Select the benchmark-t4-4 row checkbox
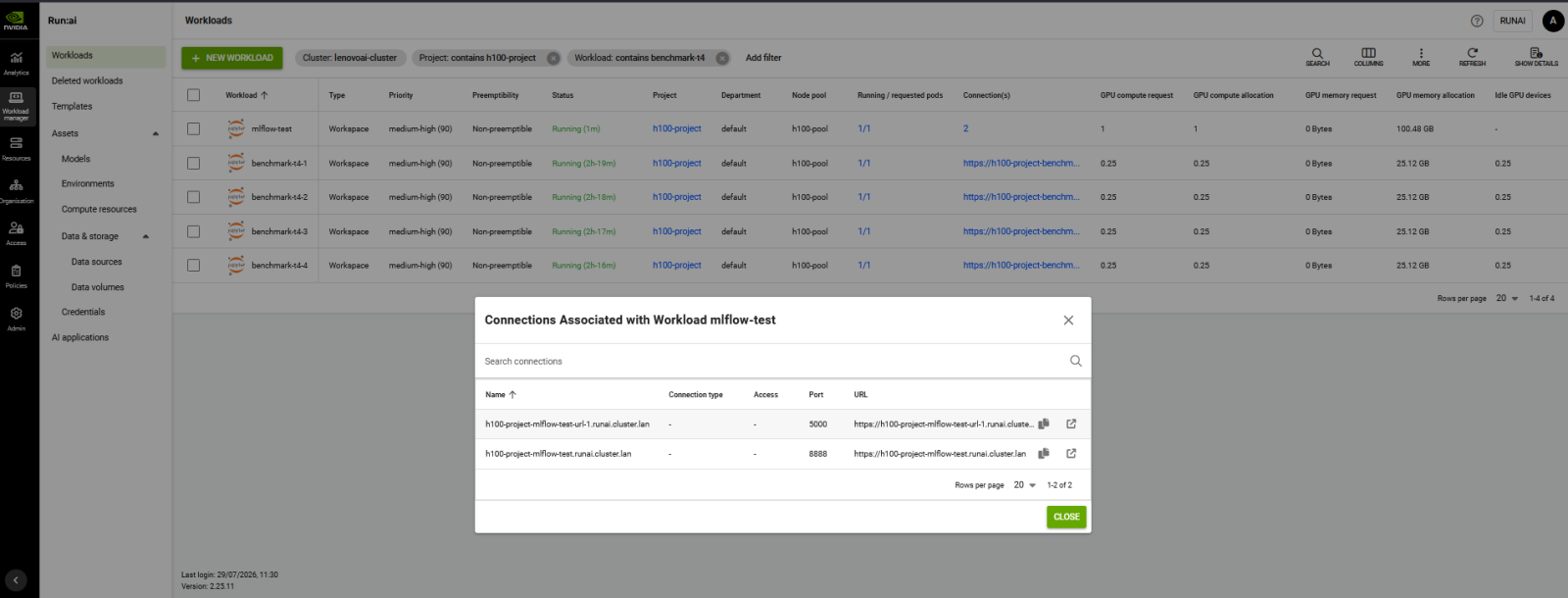The height and width of the screenshot is (598, 1568). [193, 265]
